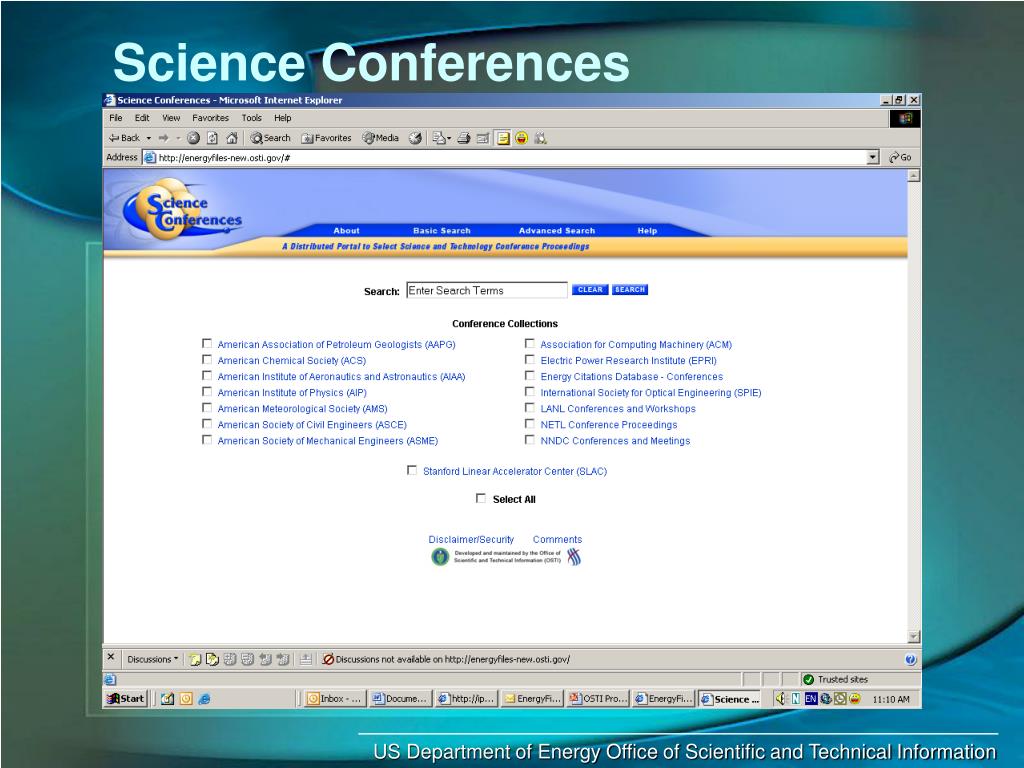The image size is (1024, 768).
Task: Expand the Back history dropdown arrow
Action: tap(149, 138)
